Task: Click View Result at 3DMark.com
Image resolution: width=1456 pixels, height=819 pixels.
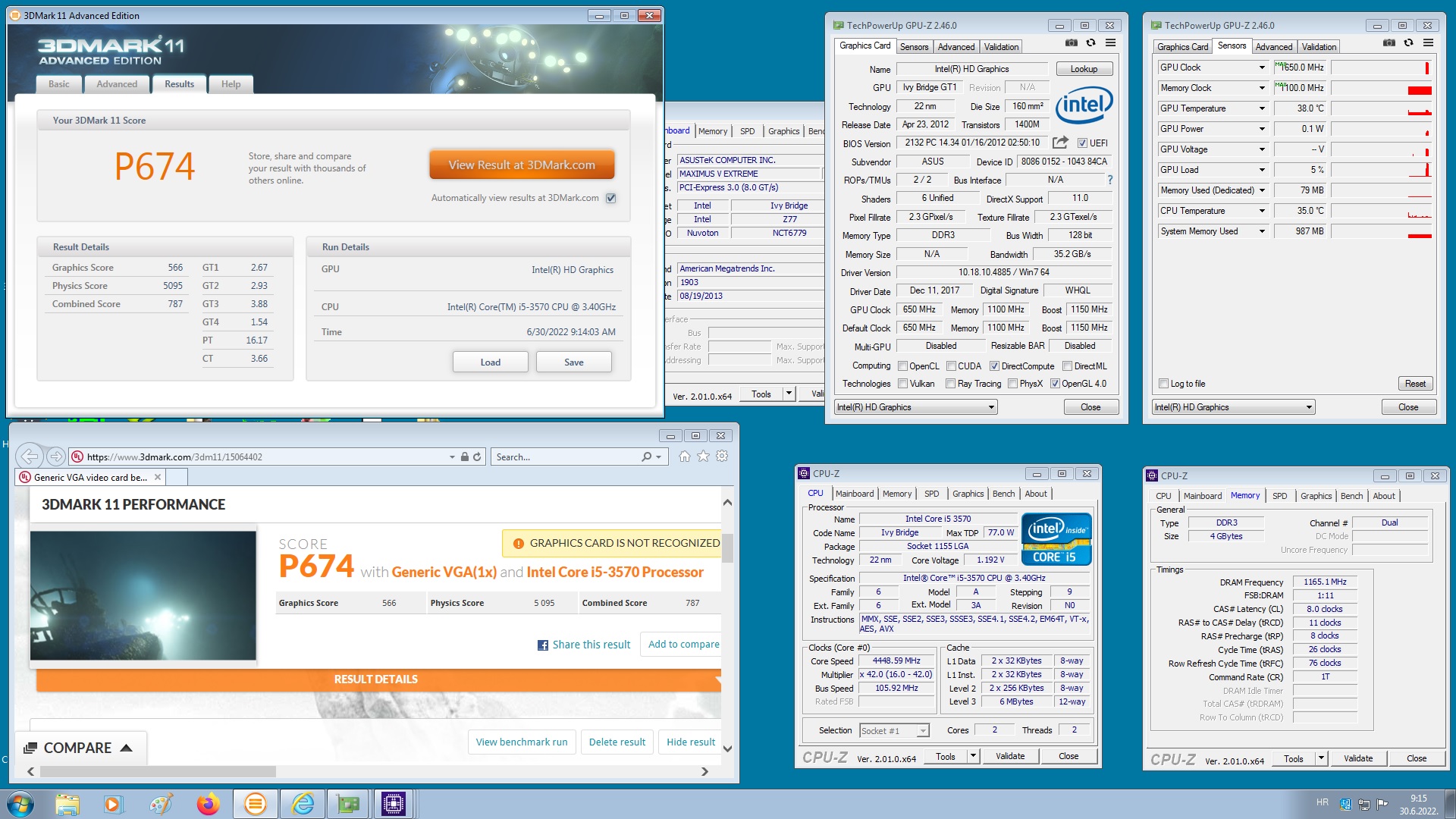Action: 522,165
